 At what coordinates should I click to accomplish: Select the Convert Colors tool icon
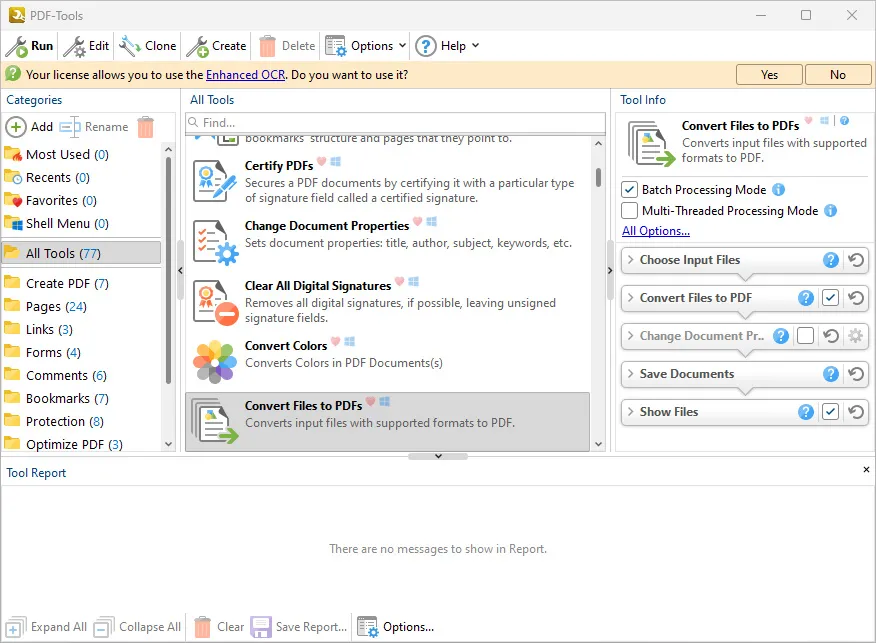point(215,362)
